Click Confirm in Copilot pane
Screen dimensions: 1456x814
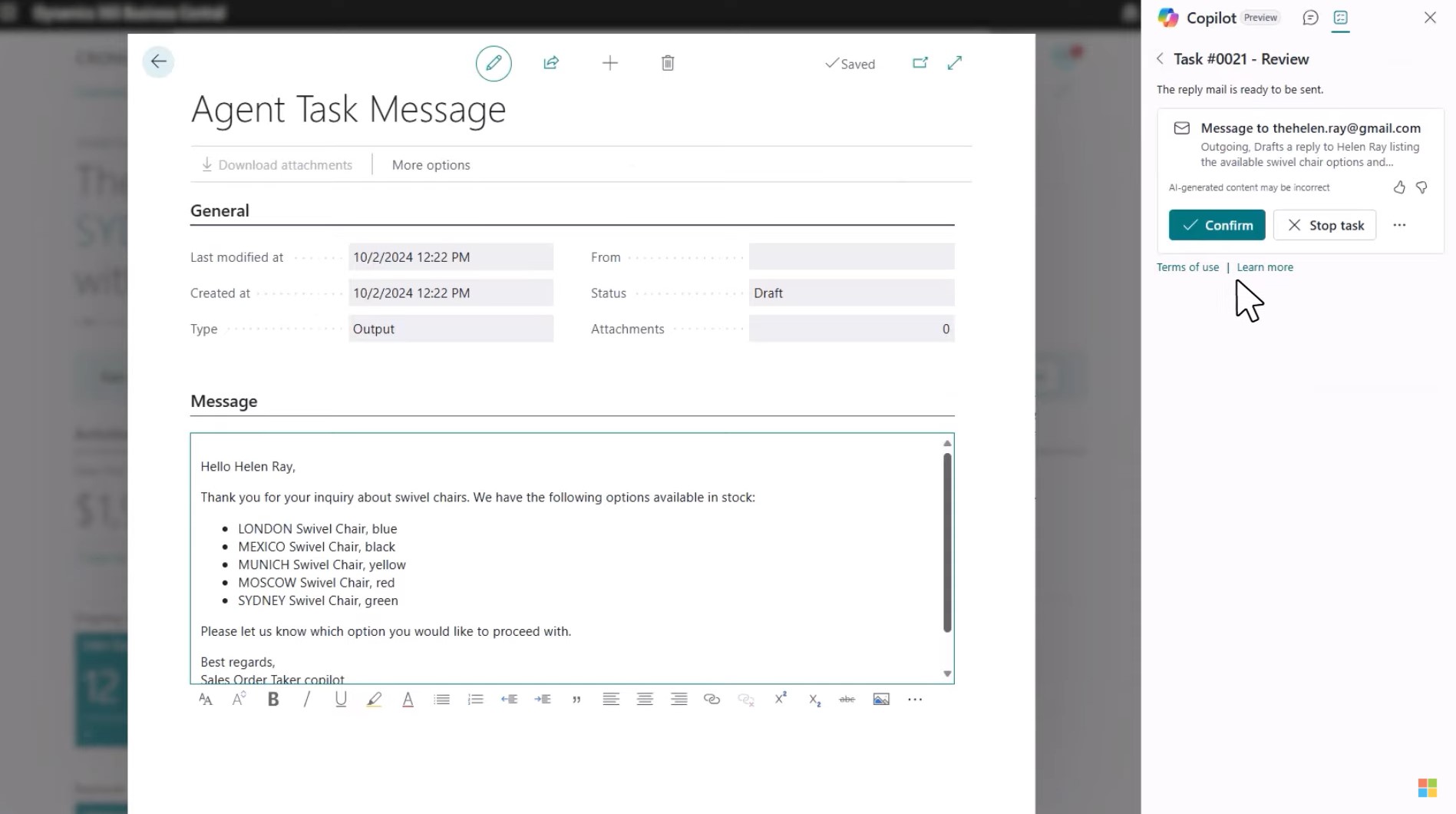coord(1217,225)
